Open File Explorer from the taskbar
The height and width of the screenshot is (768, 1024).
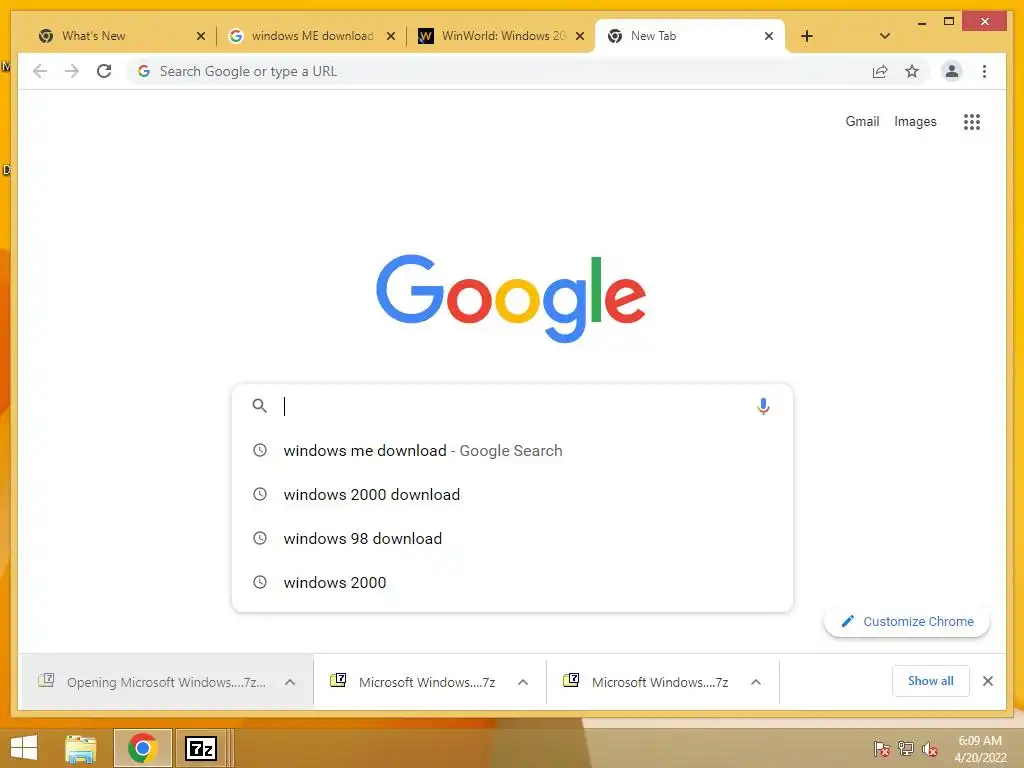pos(81,748)
